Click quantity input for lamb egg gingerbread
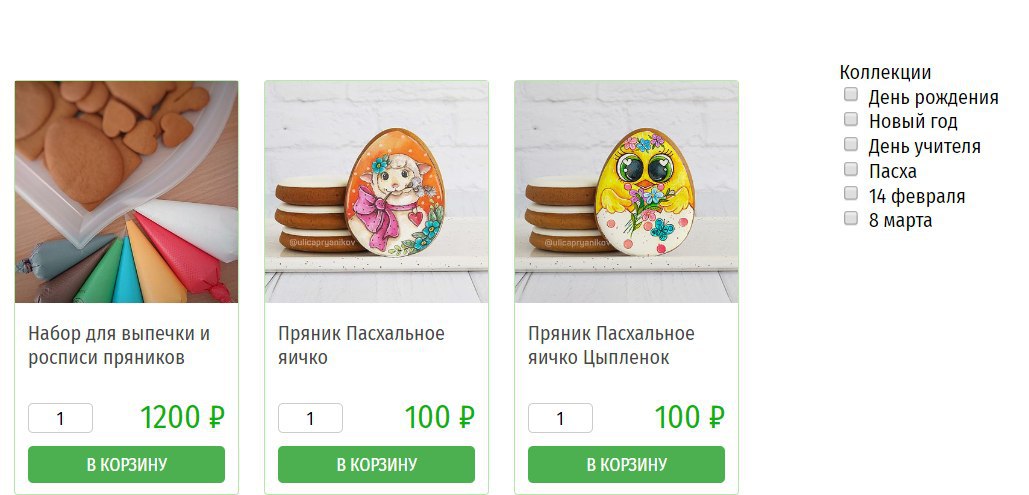1029x495 pixels. tap(310, 418)
